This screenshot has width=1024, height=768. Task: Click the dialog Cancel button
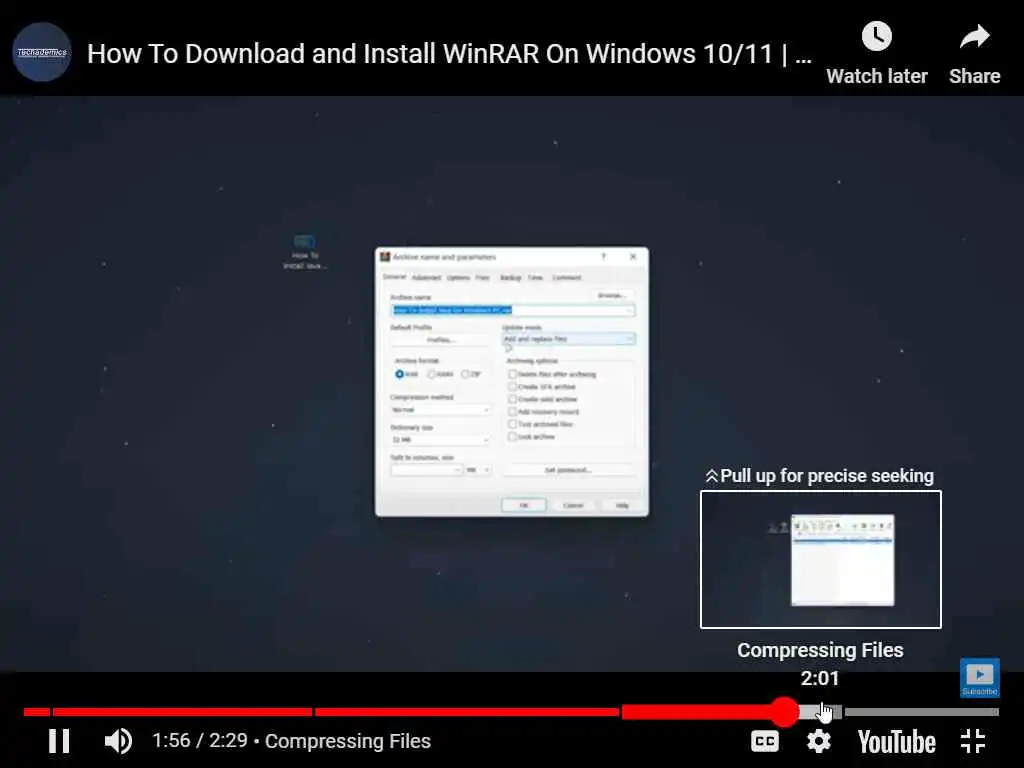click(x=573, y=505)
